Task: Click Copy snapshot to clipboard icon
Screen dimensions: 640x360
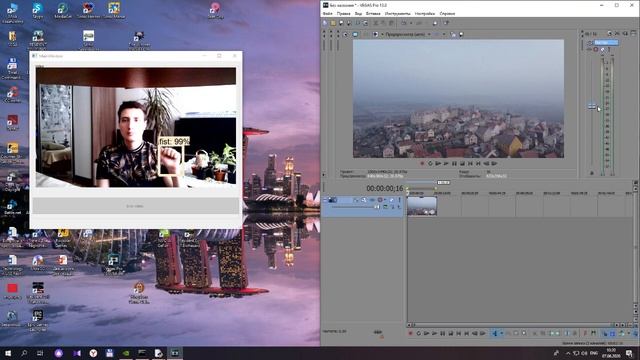Action: [453, 35]
